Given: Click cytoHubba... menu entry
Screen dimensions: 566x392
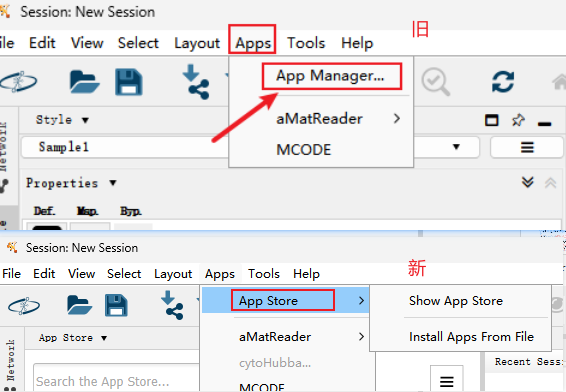Looking at the screenshot, I should (275, 363).
